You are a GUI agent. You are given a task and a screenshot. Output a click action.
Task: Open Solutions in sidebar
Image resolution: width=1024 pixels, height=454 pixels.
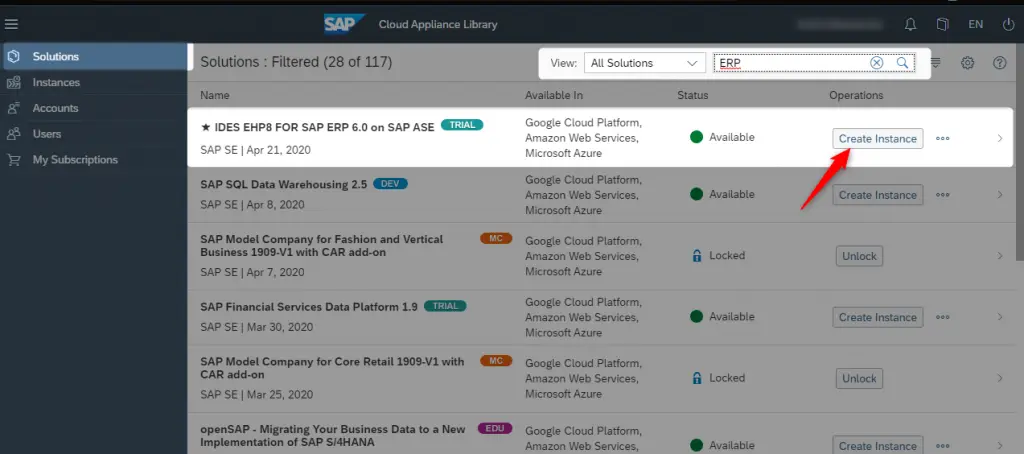pos(95,57)
